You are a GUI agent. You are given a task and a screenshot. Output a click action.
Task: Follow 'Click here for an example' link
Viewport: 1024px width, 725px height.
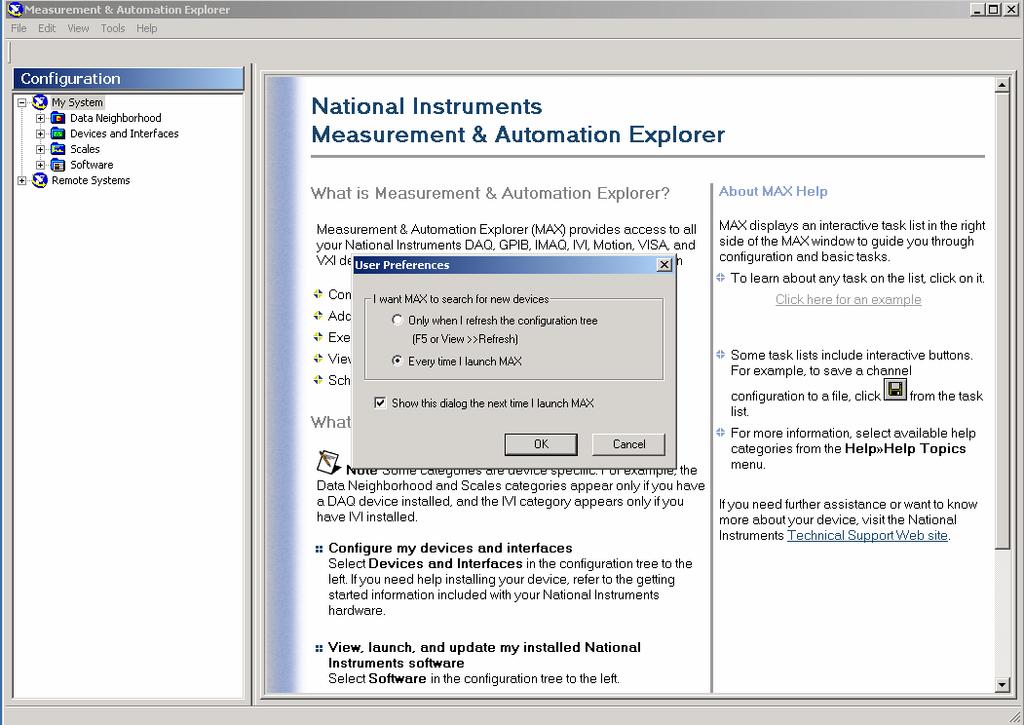pyautogui.click(x=848, y=299)
